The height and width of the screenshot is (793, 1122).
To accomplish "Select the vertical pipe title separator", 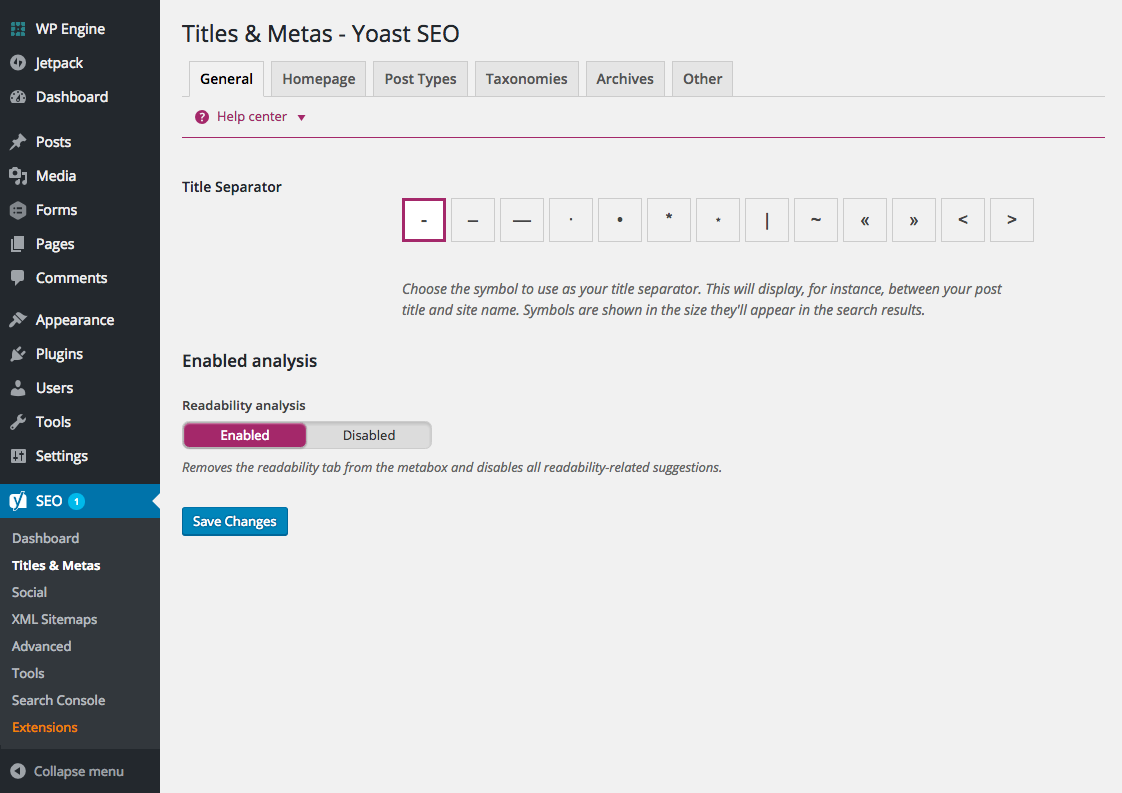I will point(767,220).
